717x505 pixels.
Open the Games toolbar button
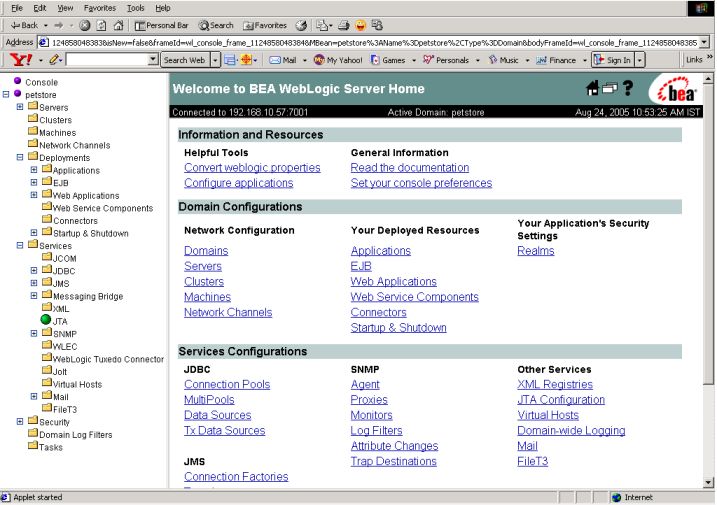coord(388,60)
